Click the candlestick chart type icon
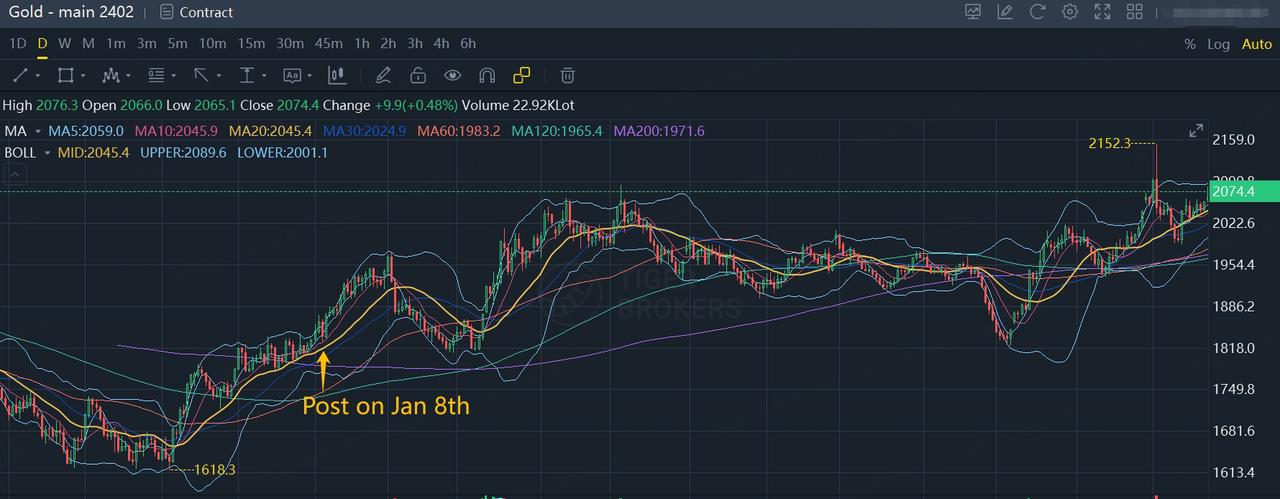Image resolution: width=1280 pixels, height=499 pixels. tap(337, 75)
